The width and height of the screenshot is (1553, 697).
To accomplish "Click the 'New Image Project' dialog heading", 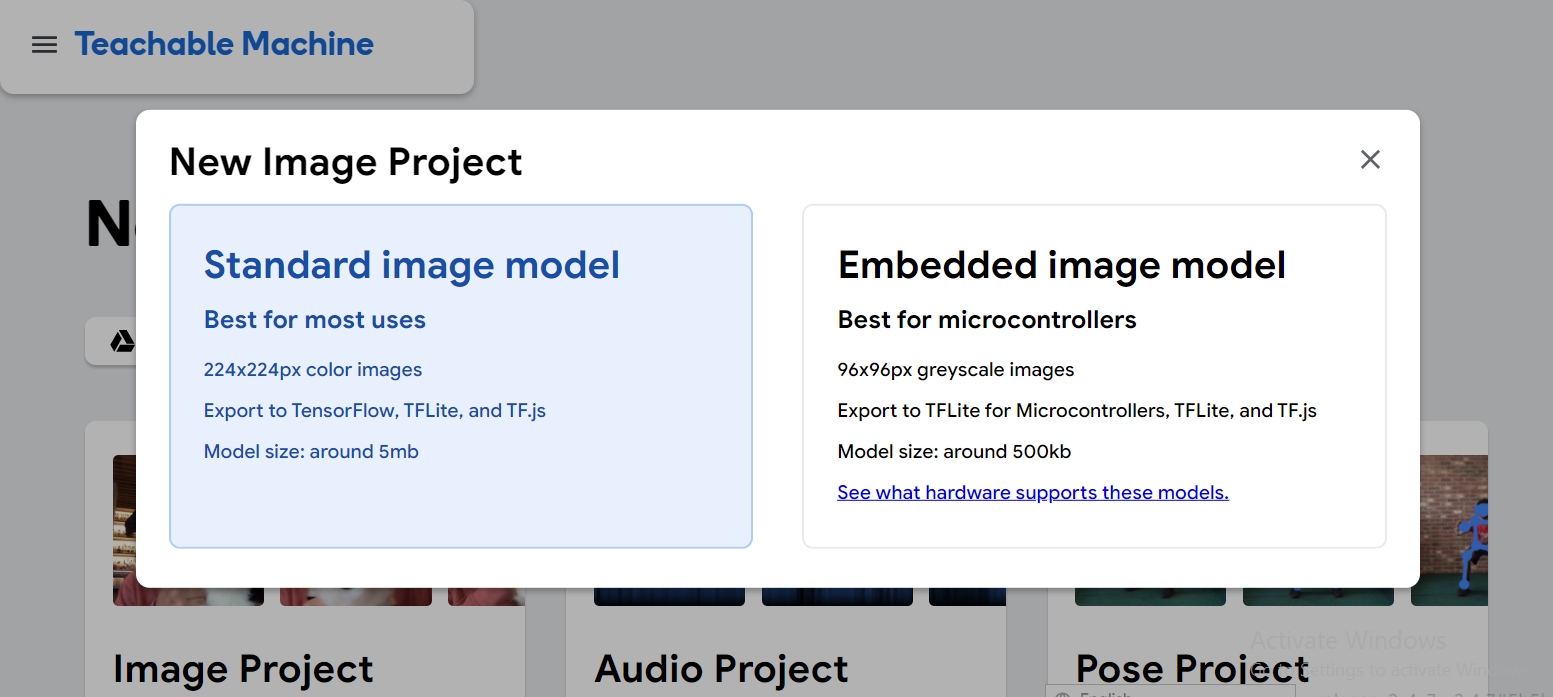I will [x=346, y=162].
